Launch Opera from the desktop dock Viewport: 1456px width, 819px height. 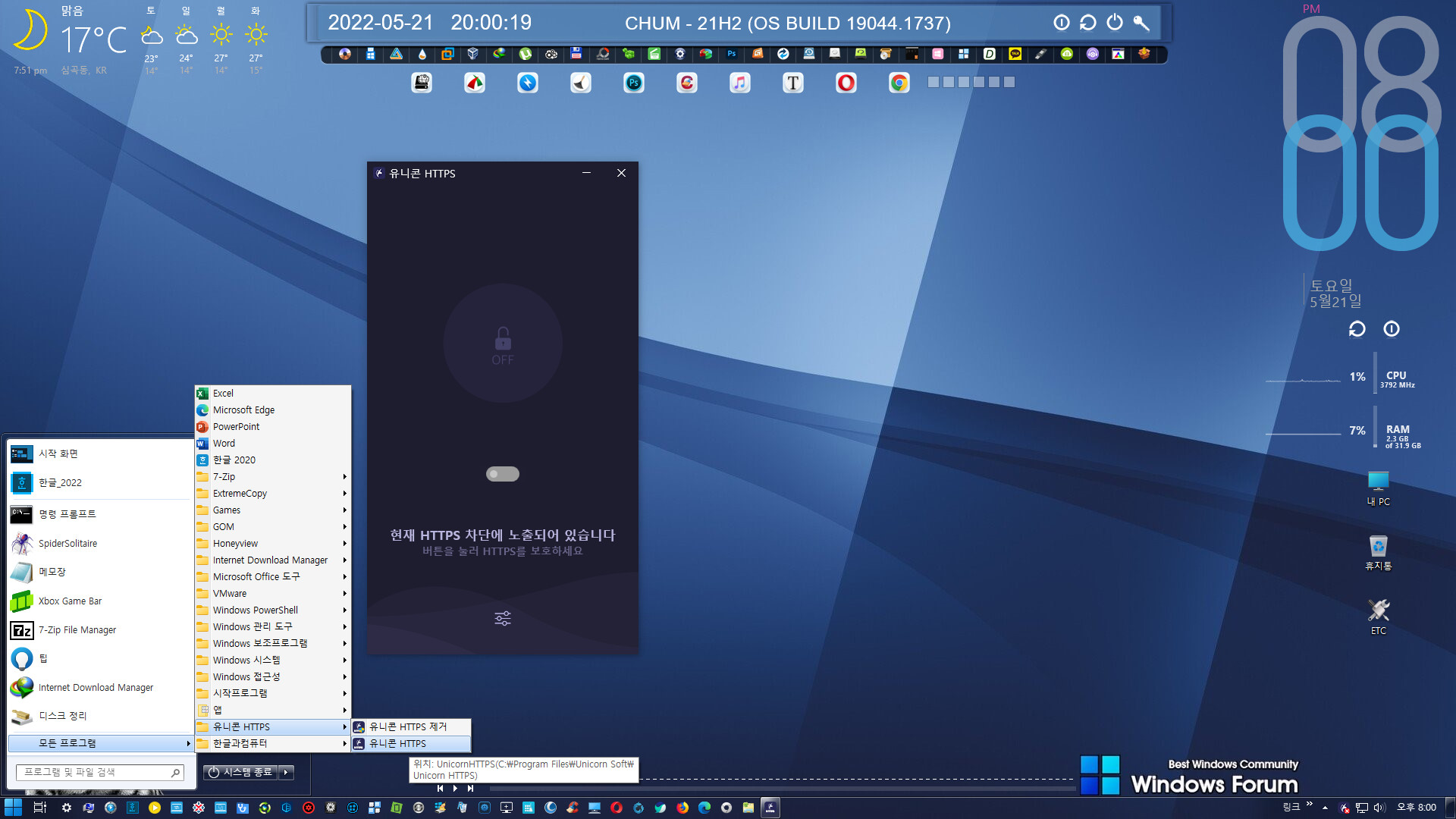click(846, 83)
